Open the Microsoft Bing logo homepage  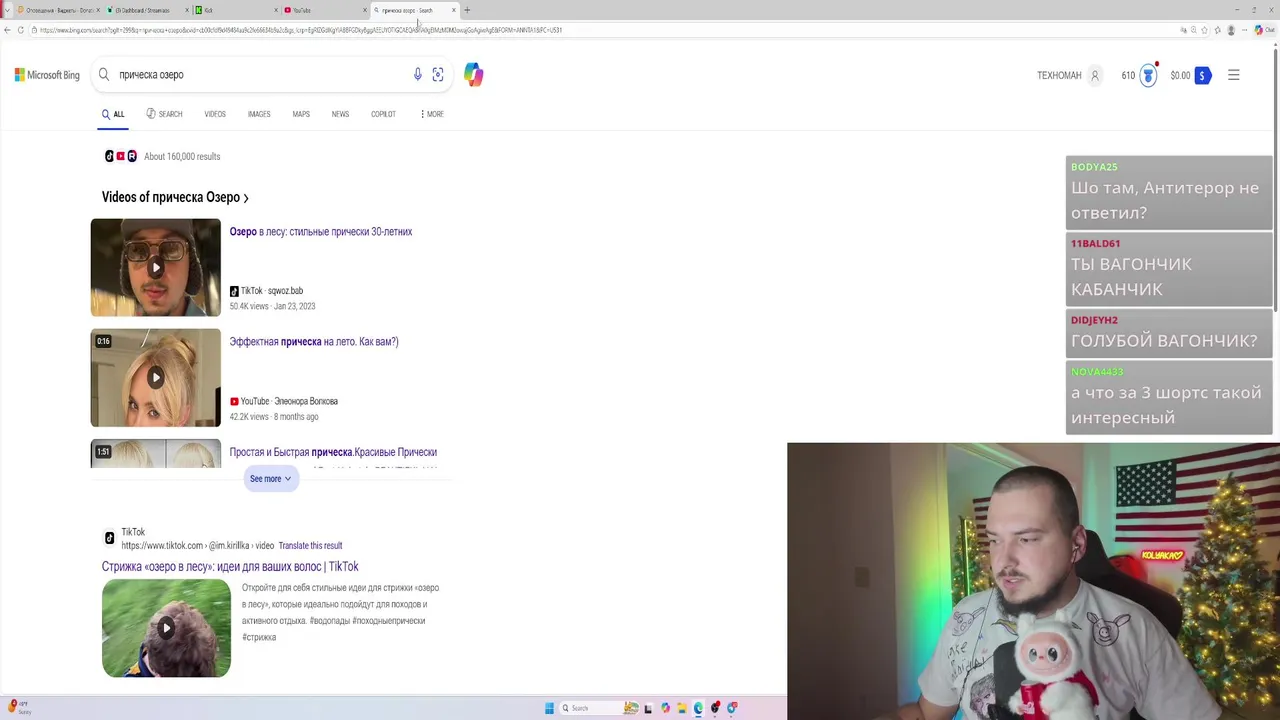[x=47, y=75]
